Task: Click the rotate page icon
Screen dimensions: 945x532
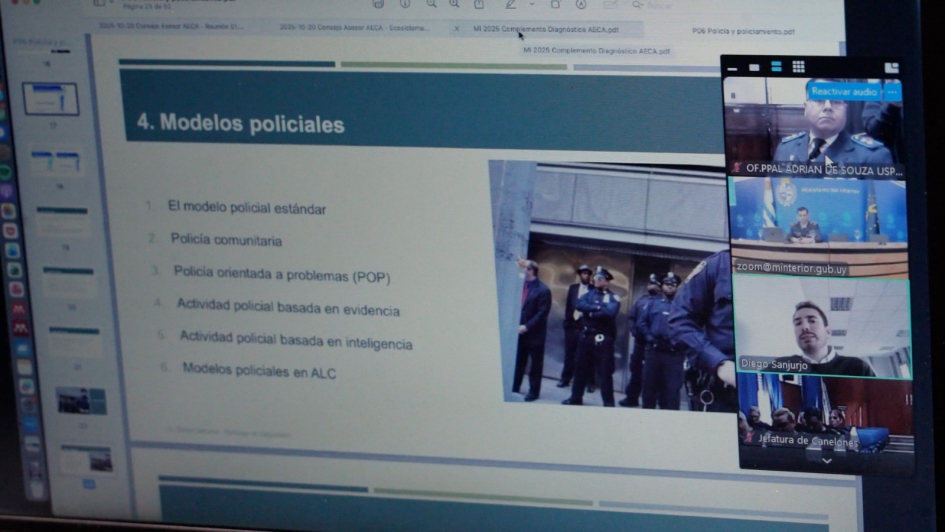Action: (555, 4)
